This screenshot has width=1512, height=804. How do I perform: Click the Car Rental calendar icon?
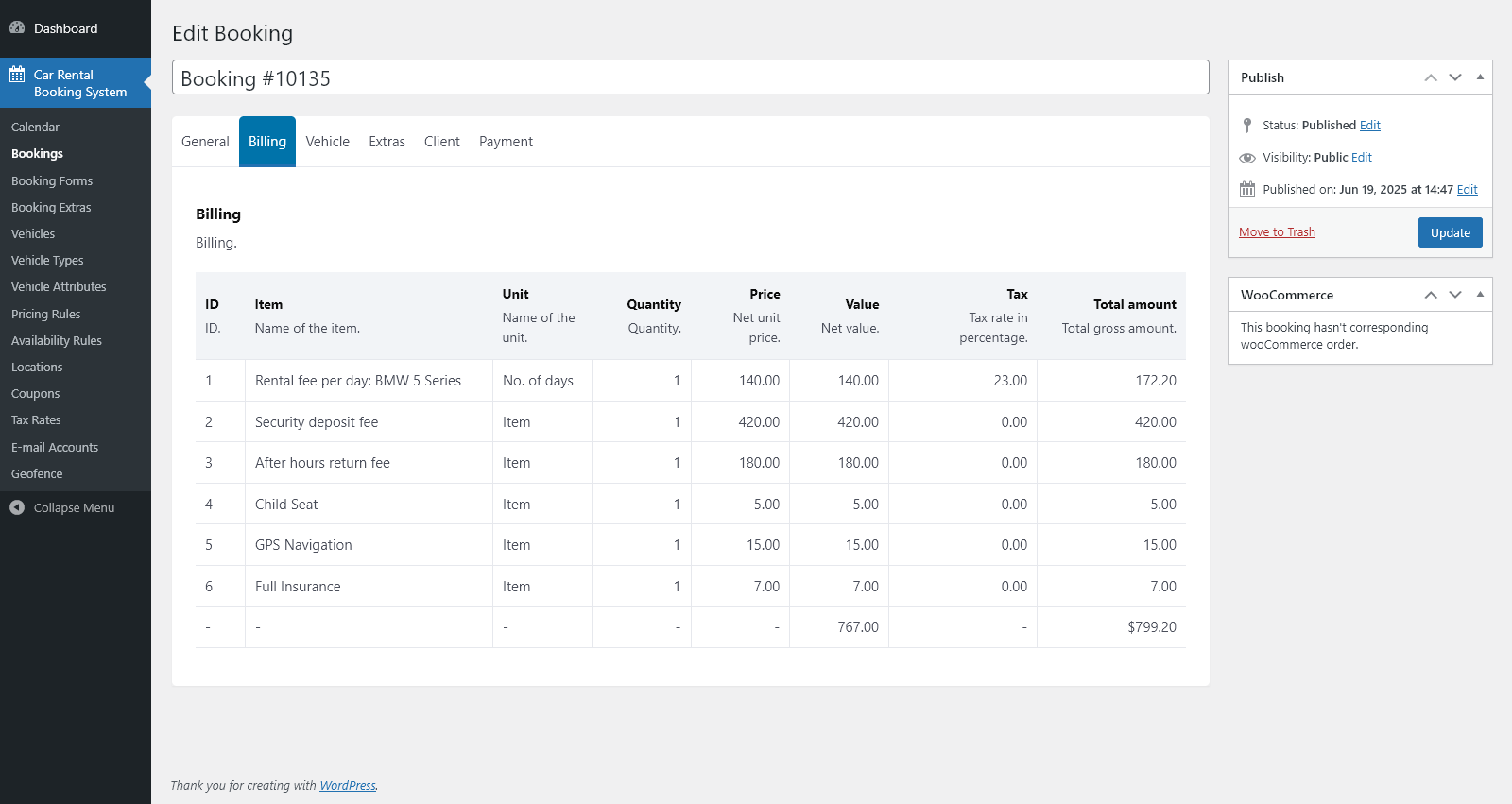pos(17,75)
